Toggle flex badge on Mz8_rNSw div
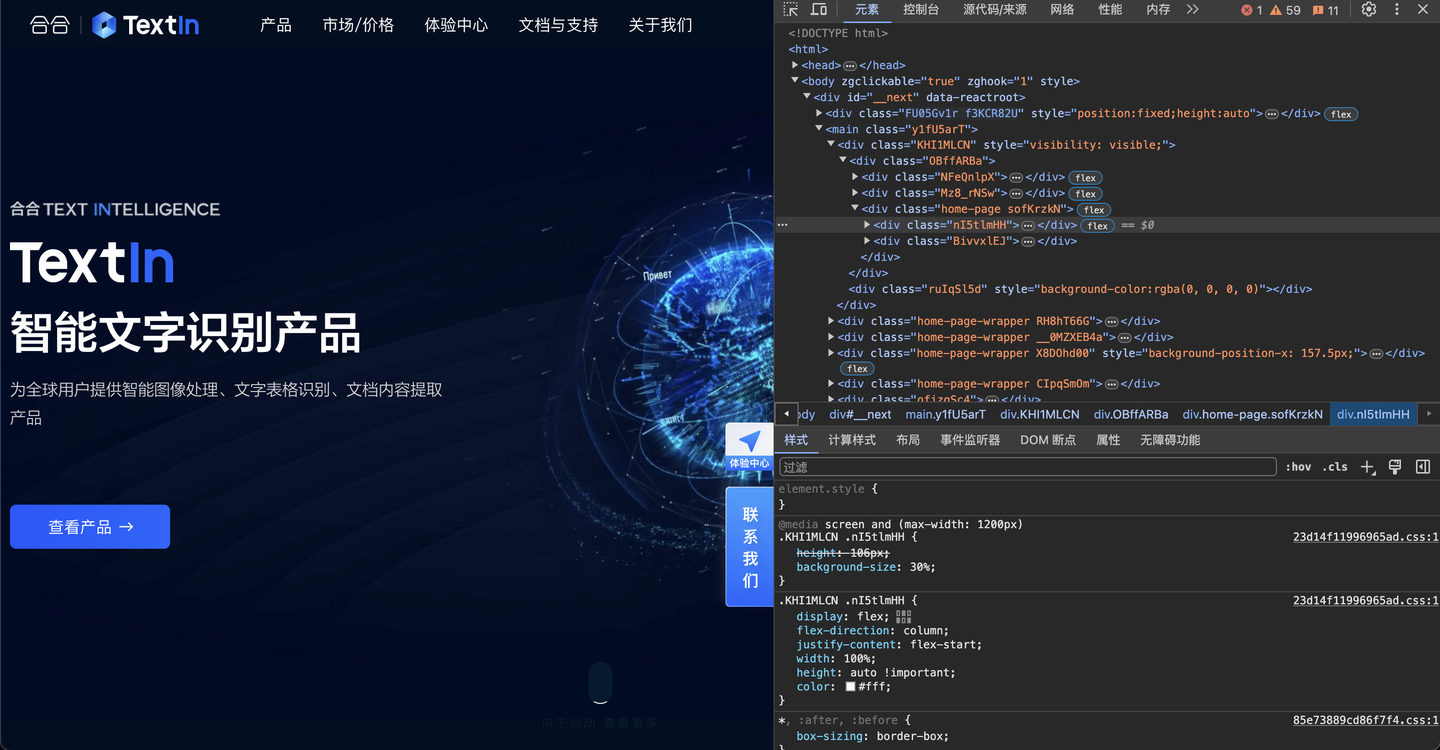1440x750 pixels. [1086, 194]
